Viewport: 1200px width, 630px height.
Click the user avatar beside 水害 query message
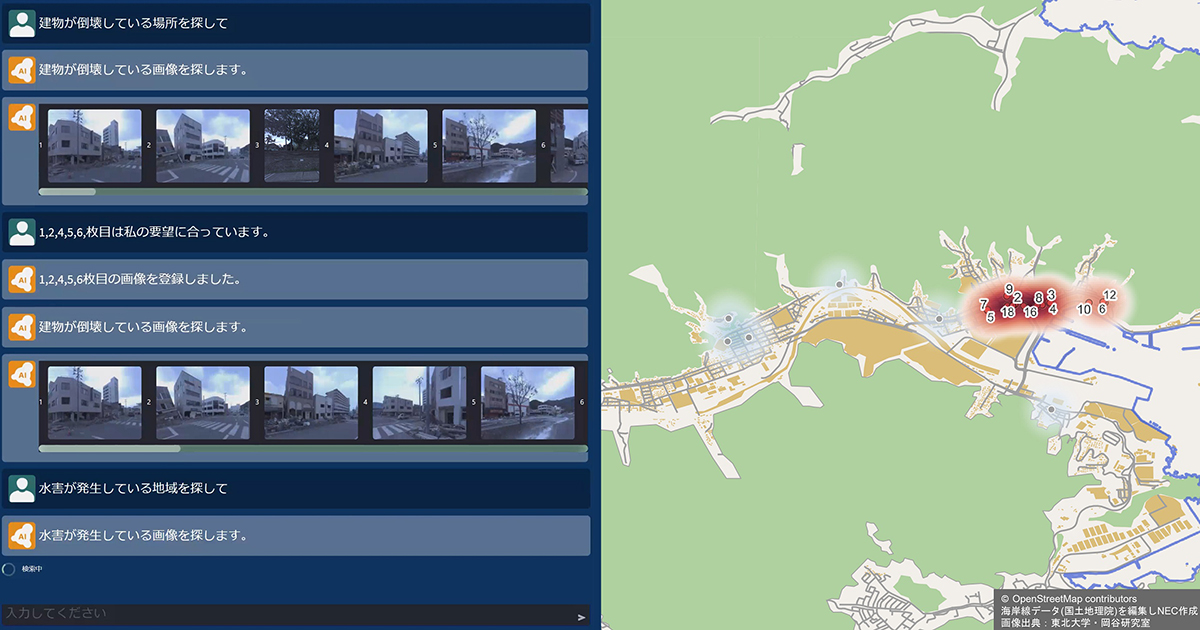22,488
